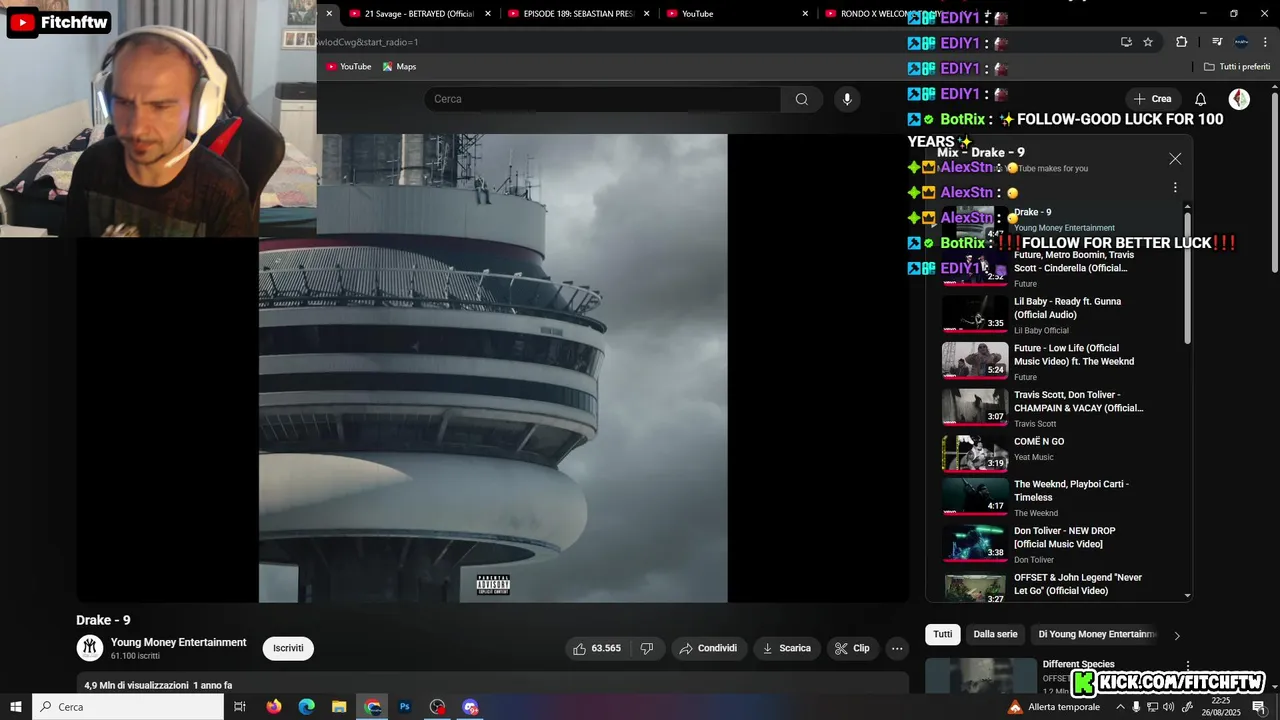Open Windows Task View
This screenshot has height=720, width=1280.
[x=240, y=707]
